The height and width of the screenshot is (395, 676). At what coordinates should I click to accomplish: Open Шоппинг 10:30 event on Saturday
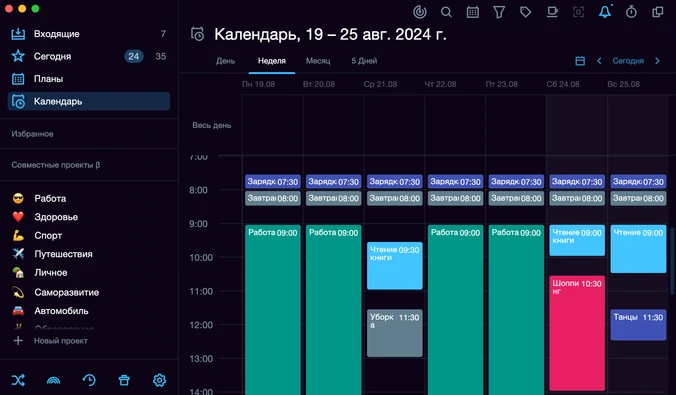[x=577, y=333]
